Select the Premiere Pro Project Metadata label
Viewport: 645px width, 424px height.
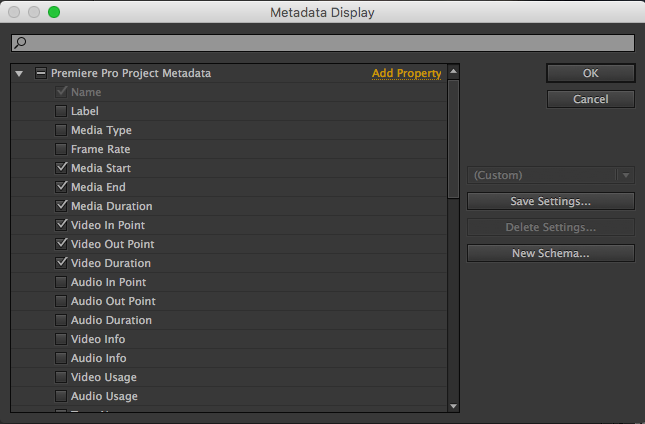coord(131,73)
